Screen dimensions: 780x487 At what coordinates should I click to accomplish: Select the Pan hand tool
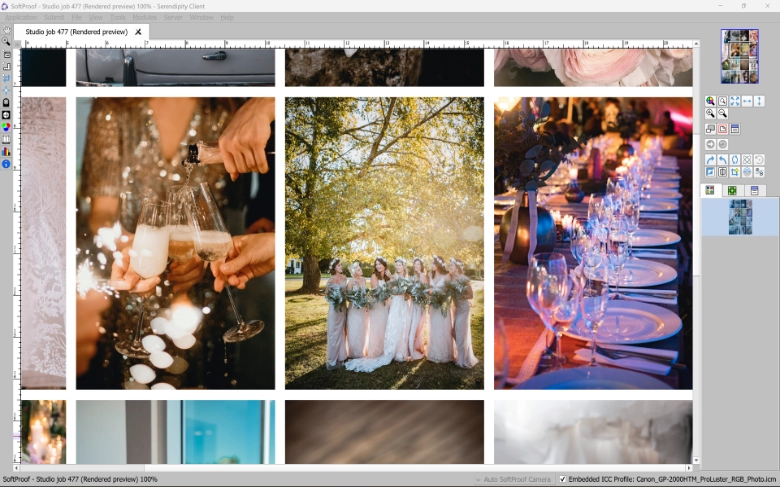click(7, 30)
